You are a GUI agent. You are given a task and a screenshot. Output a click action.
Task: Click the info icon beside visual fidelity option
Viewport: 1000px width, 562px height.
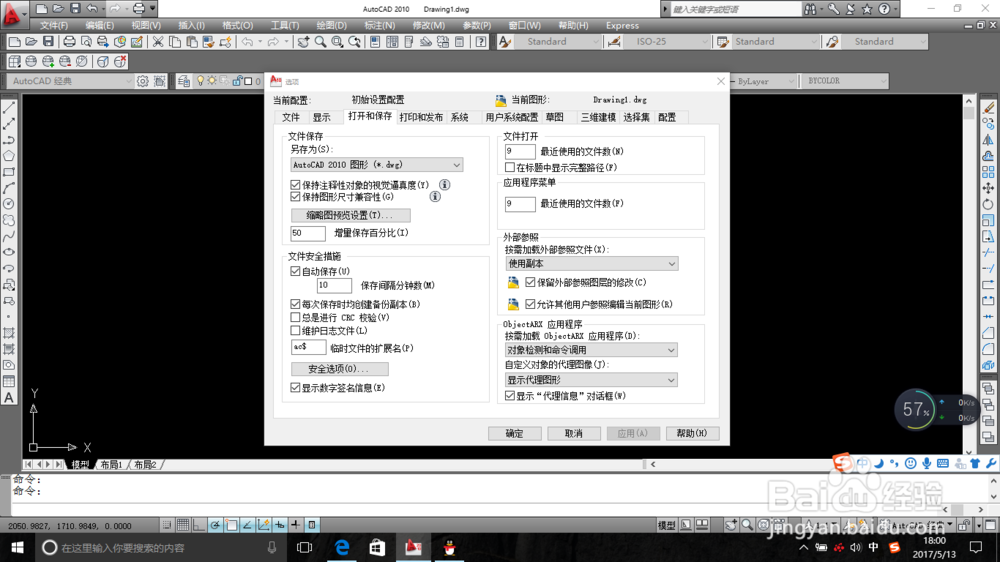click(x=445, y=184)
